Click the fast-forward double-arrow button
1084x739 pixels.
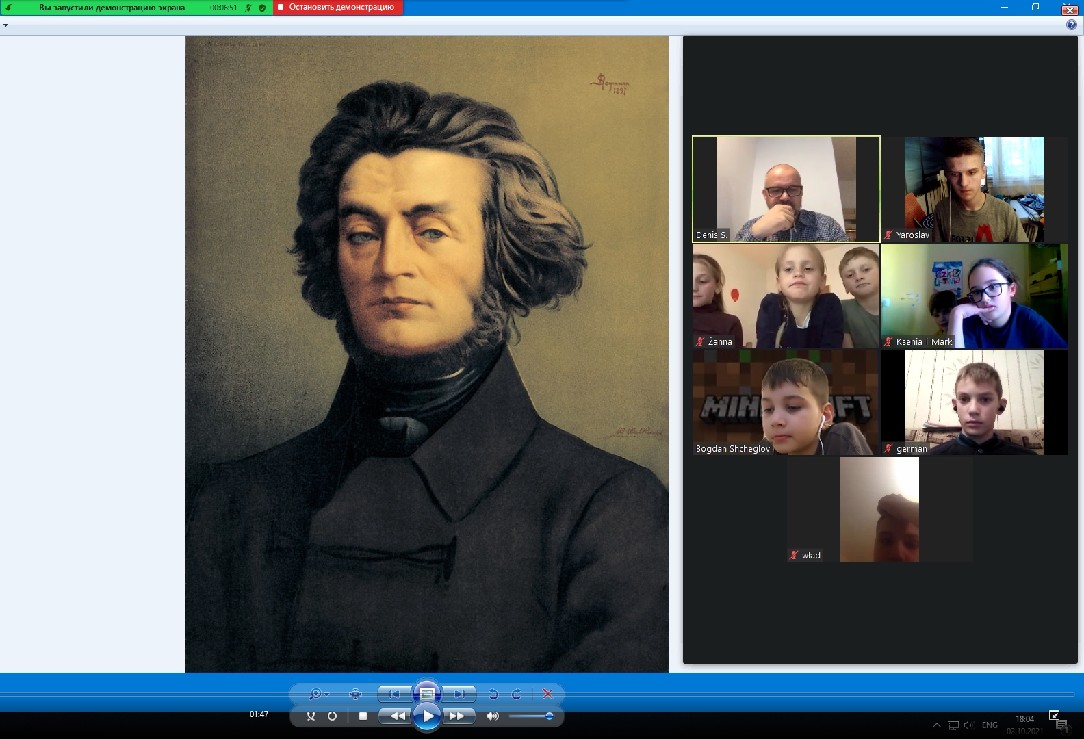point(457,716)
